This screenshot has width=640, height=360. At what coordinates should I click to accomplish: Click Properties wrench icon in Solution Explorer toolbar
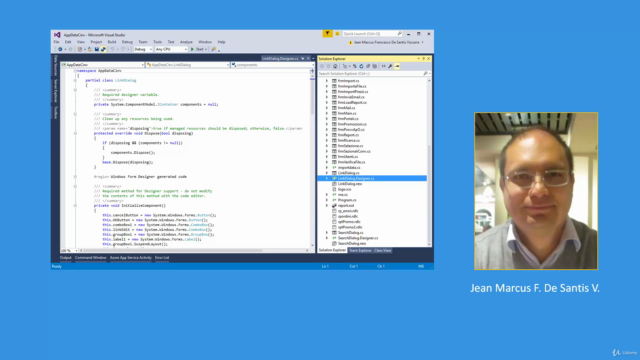[390, 66]
